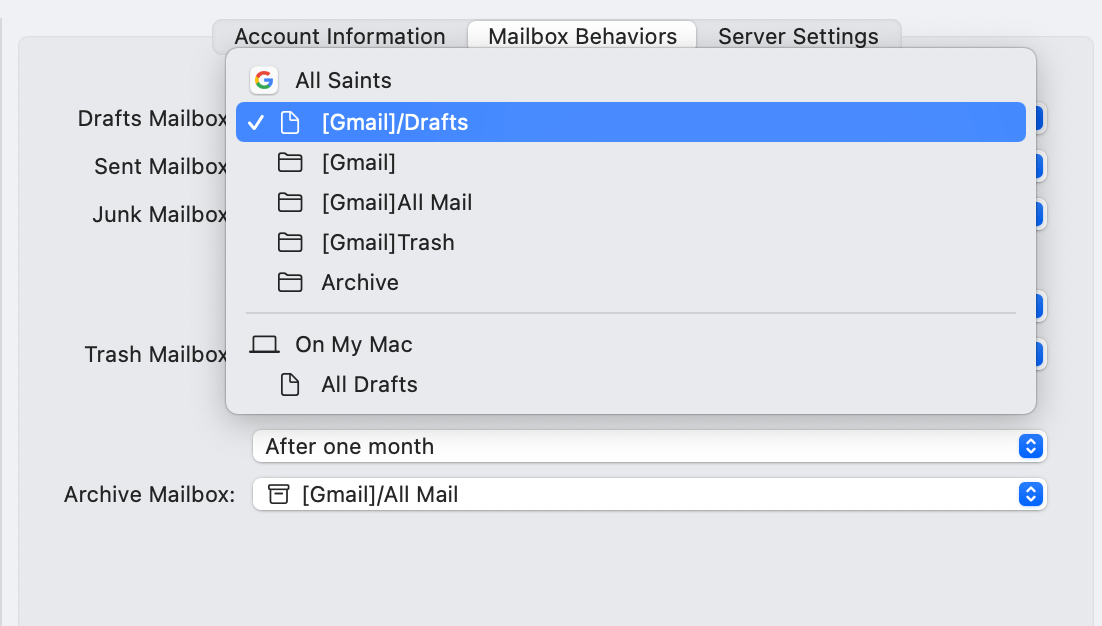Viewport: 1102px width, 626px height.
Task: Click the folder icon beside [Gmail]
Action: pos(290,162)
